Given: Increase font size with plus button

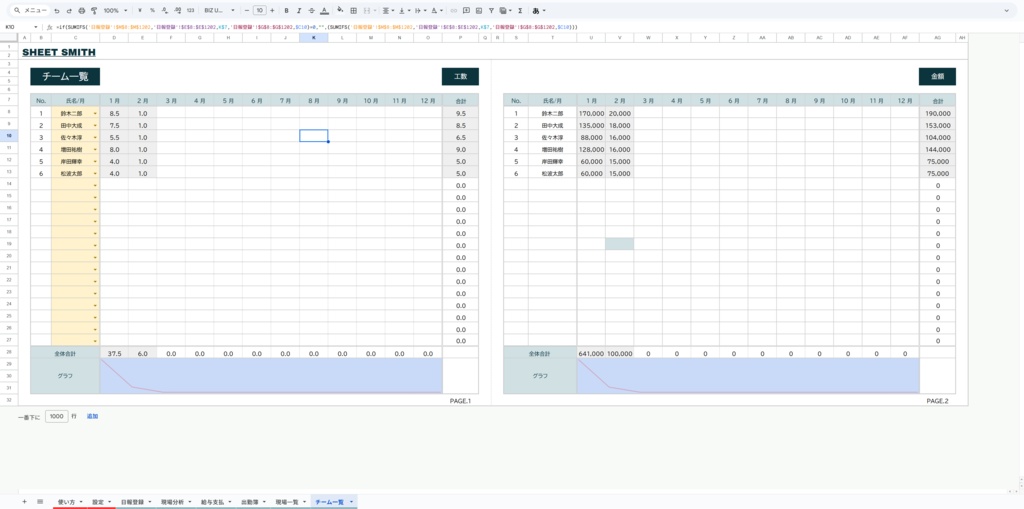Looking at the screenshot, I should click(x=272, y=11).
